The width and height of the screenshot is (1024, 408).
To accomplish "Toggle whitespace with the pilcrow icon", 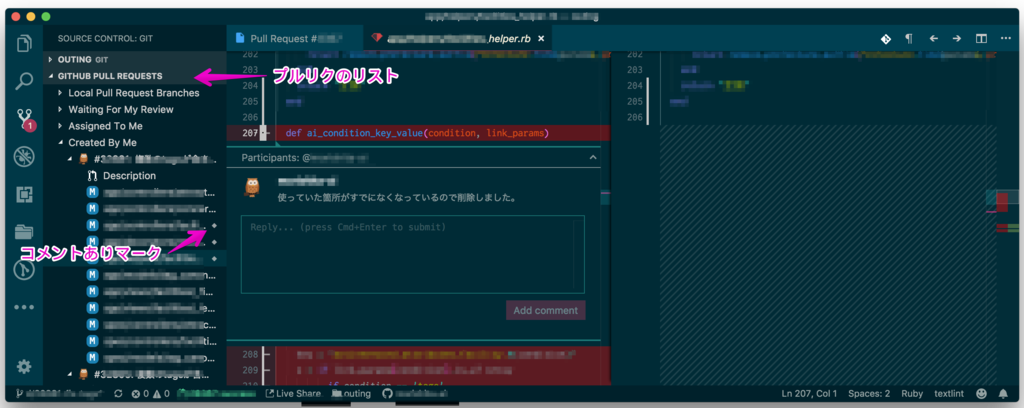I will click(908, 39).
